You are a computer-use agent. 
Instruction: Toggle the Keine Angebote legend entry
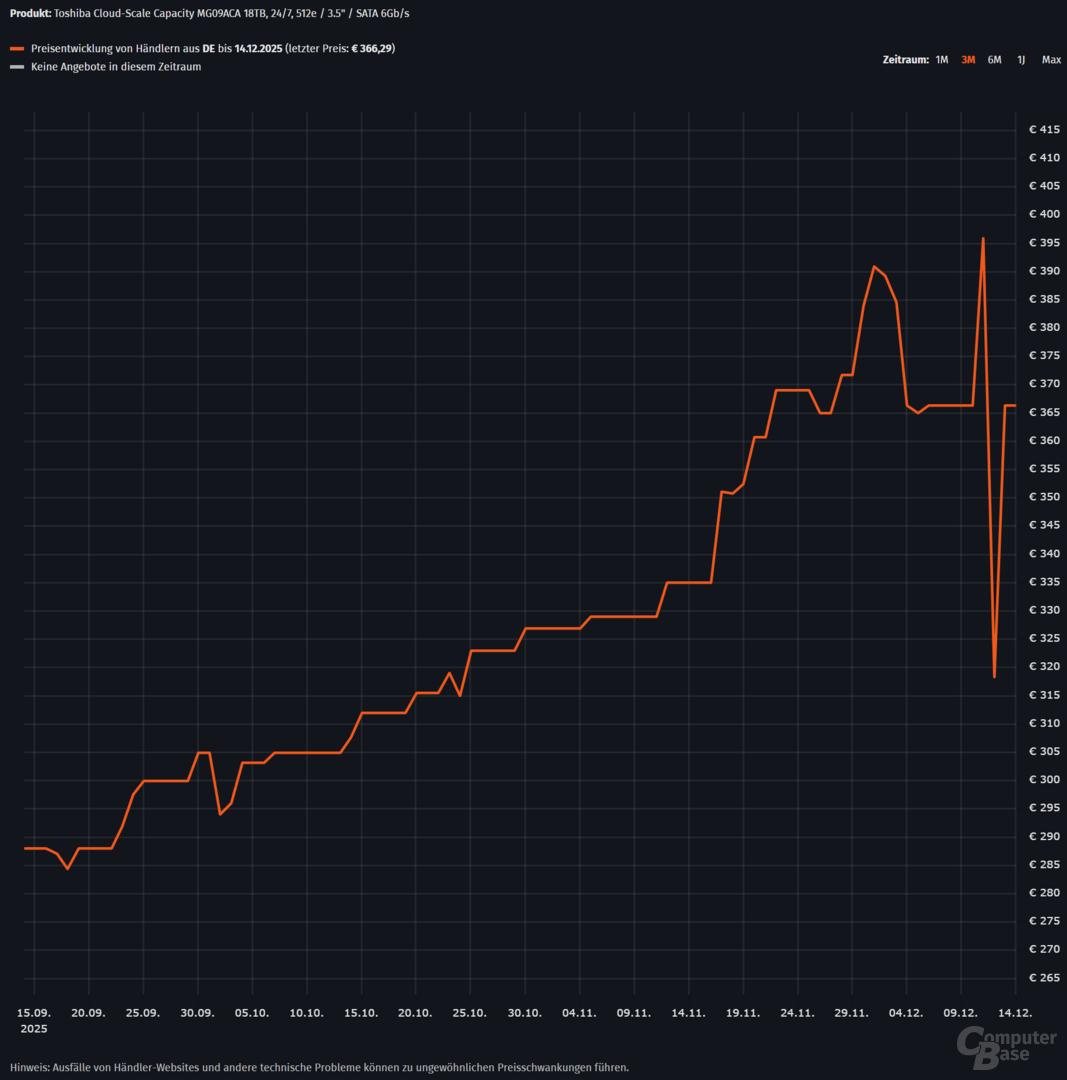[116, 67]
